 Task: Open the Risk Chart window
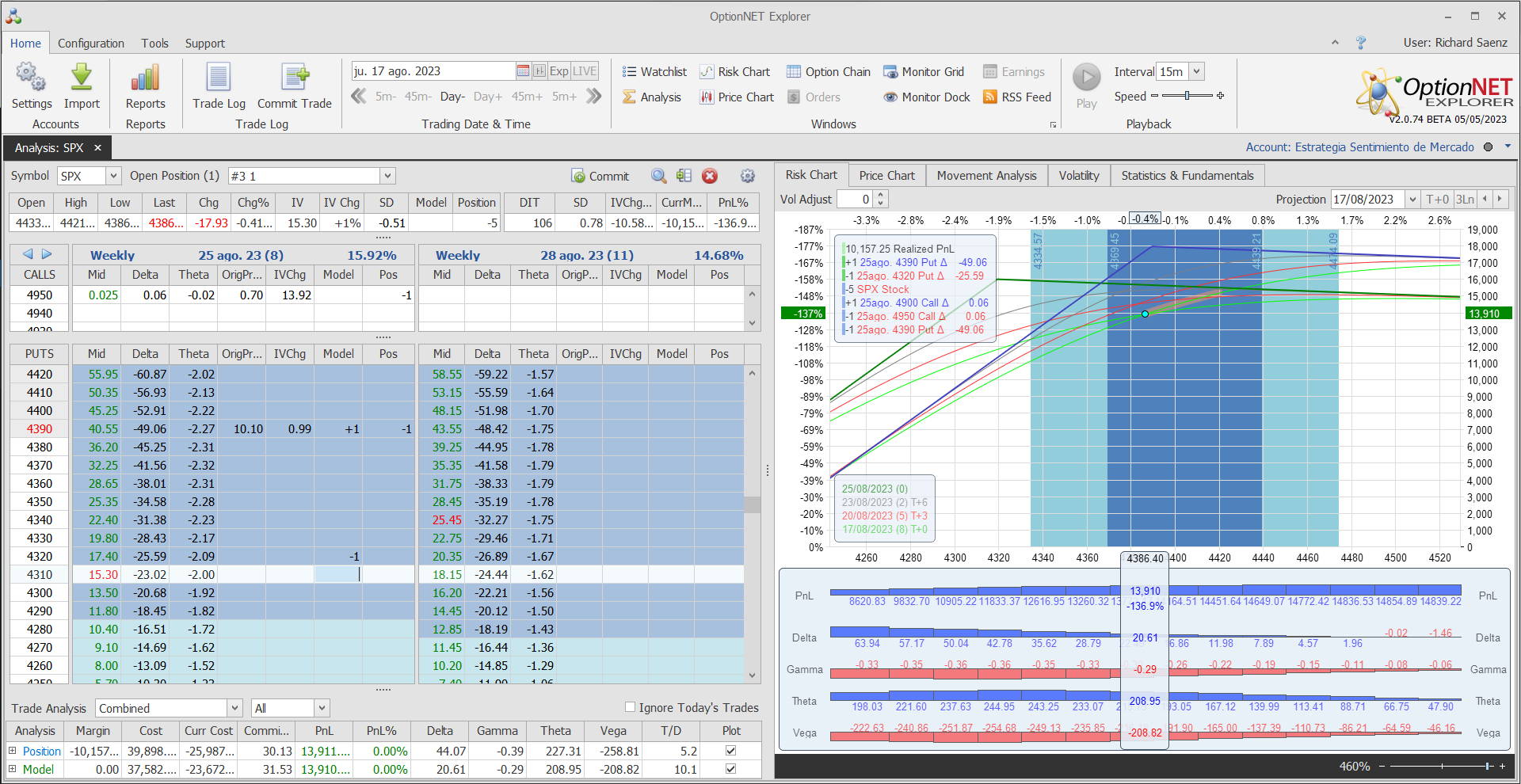tap(734, 72)
